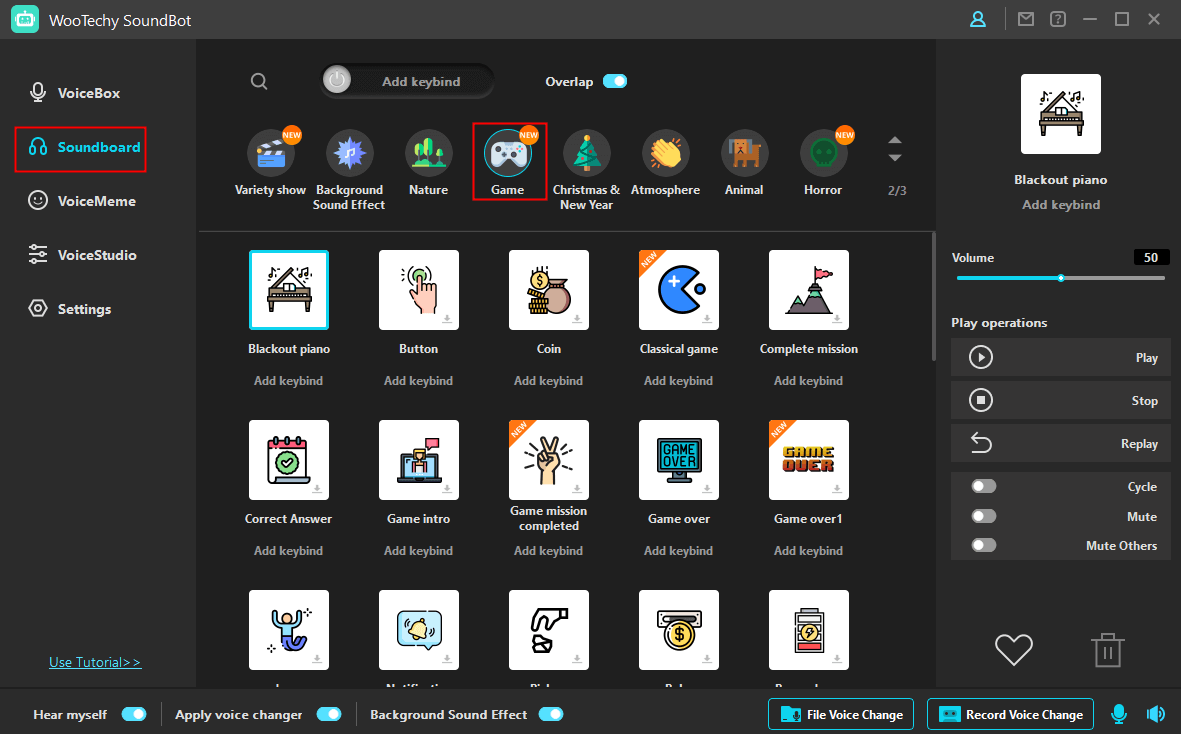Viewport: 1181px width, 734px height.
Task: Open the Use Tutorial link
Action: point(95,662)
